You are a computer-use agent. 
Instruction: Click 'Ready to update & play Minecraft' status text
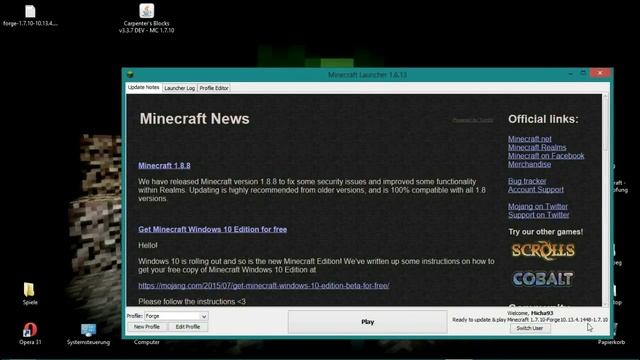click(530, 320)
